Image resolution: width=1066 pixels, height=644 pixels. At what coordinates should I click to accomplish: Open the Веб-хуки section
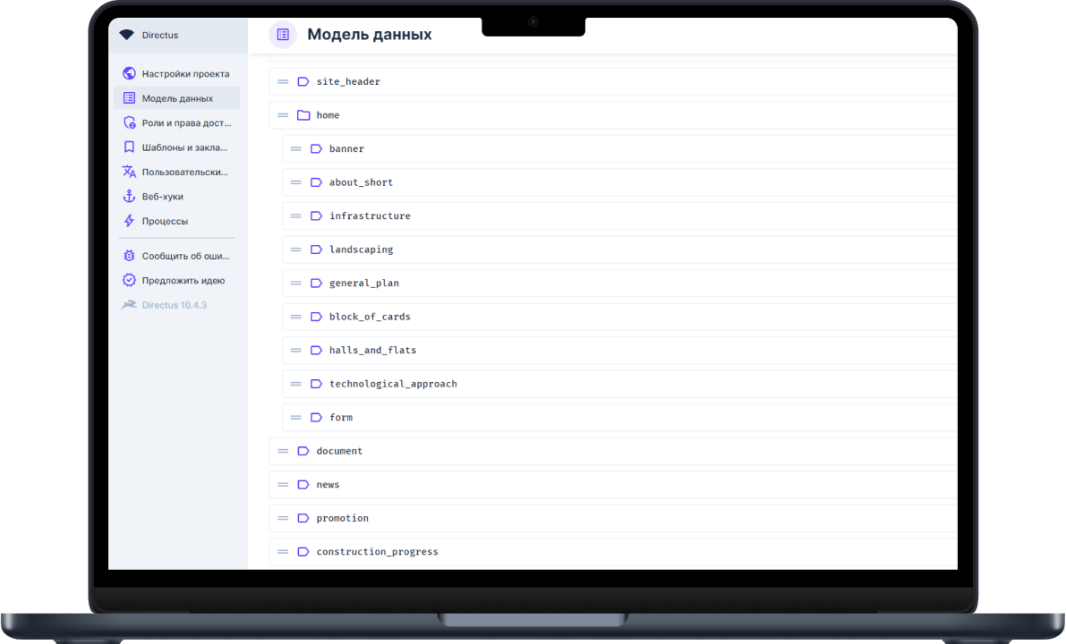click(x=177, y=196)
